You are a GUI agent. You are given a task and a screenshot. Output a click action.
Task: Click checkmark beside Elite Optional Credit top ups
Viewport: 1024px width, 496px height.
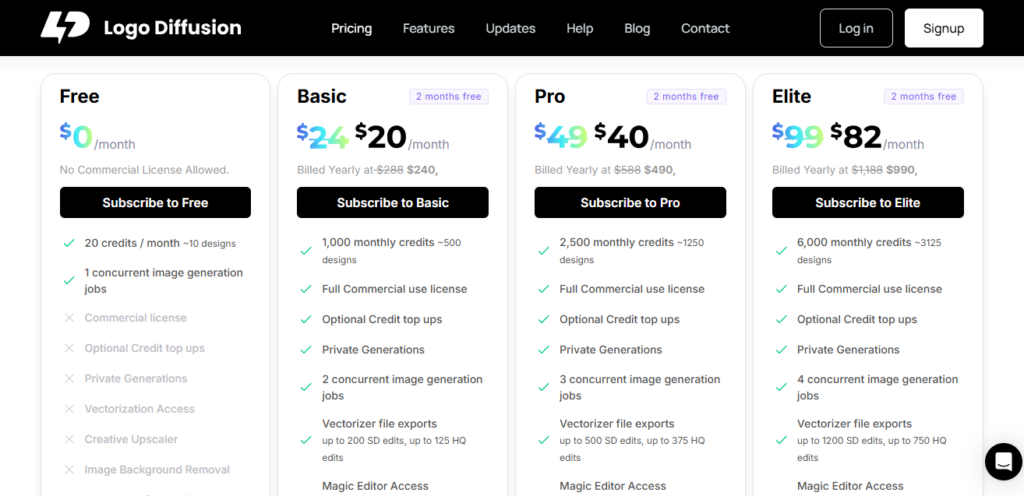[781, 320]
